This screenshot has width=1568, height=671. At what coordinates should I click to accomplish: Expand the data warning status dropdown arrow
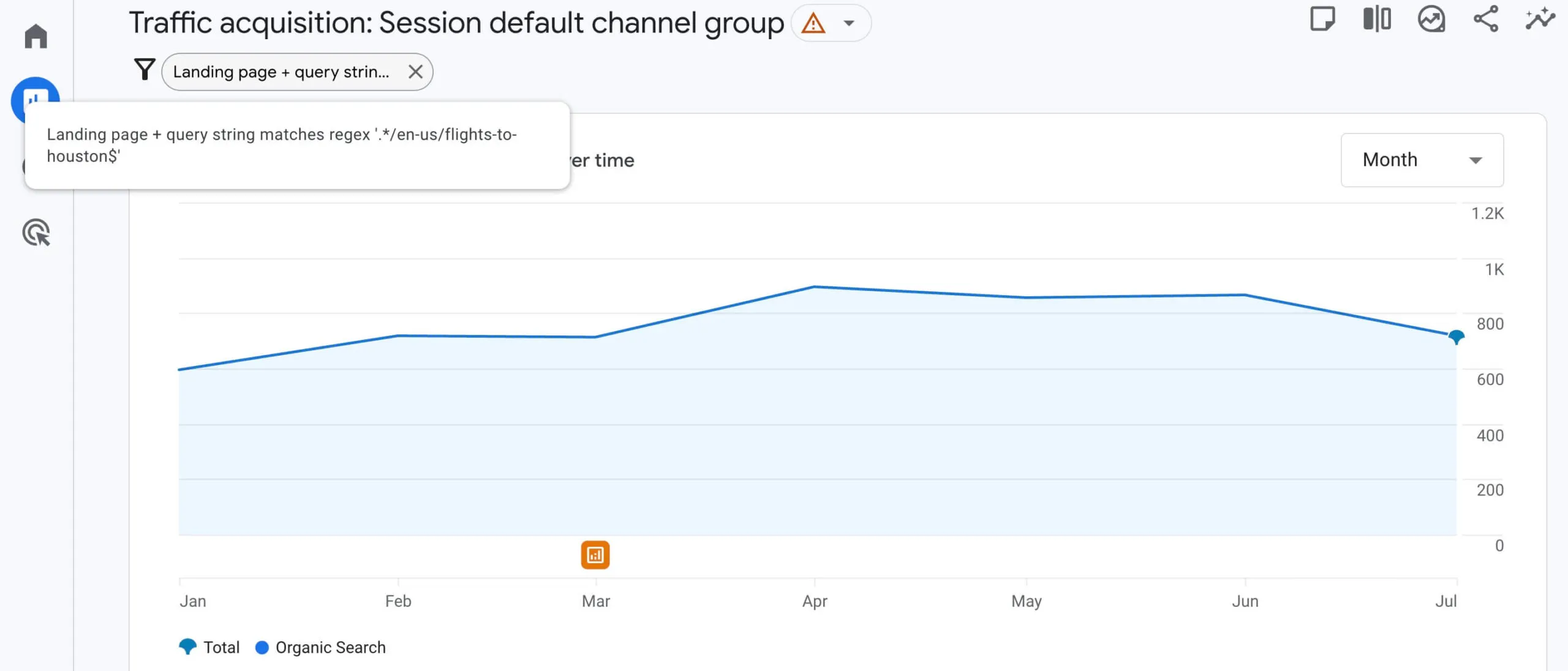tap(849, 23)
